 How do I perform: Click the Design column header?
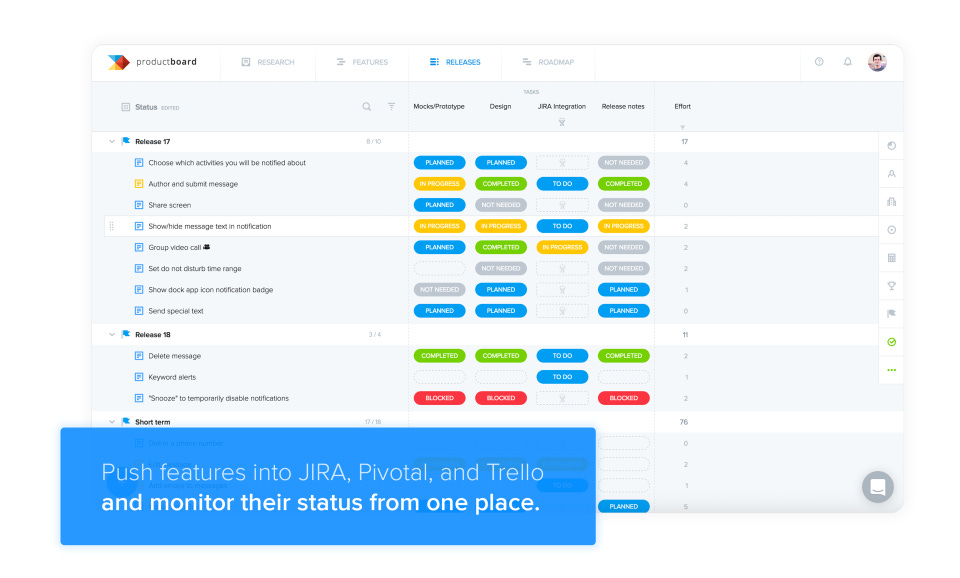tap(500, 107)
